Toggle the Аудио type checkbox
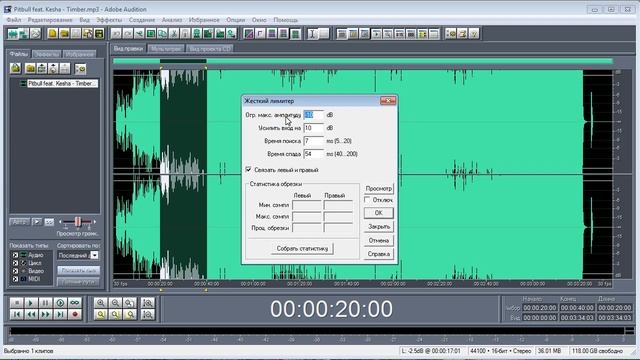Viewport: 640px width, 360px height. click(15, 255)
